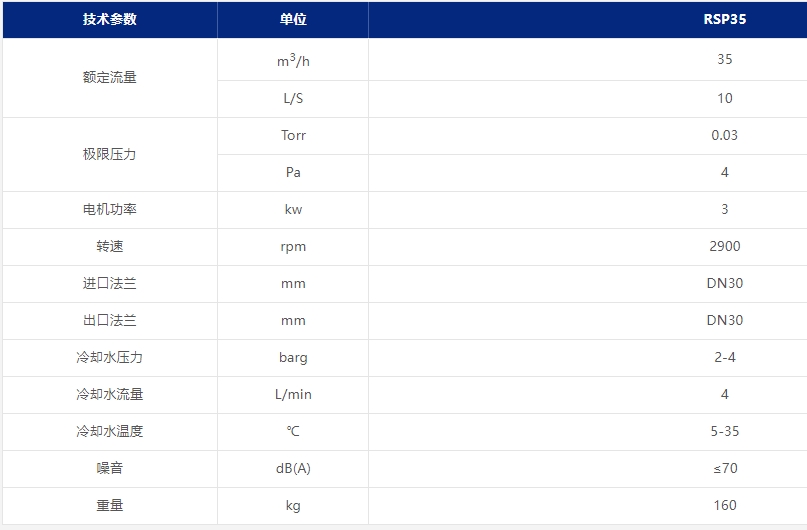Click the 噪音 row label
The image size is (807, 530).
pos(110,469)
